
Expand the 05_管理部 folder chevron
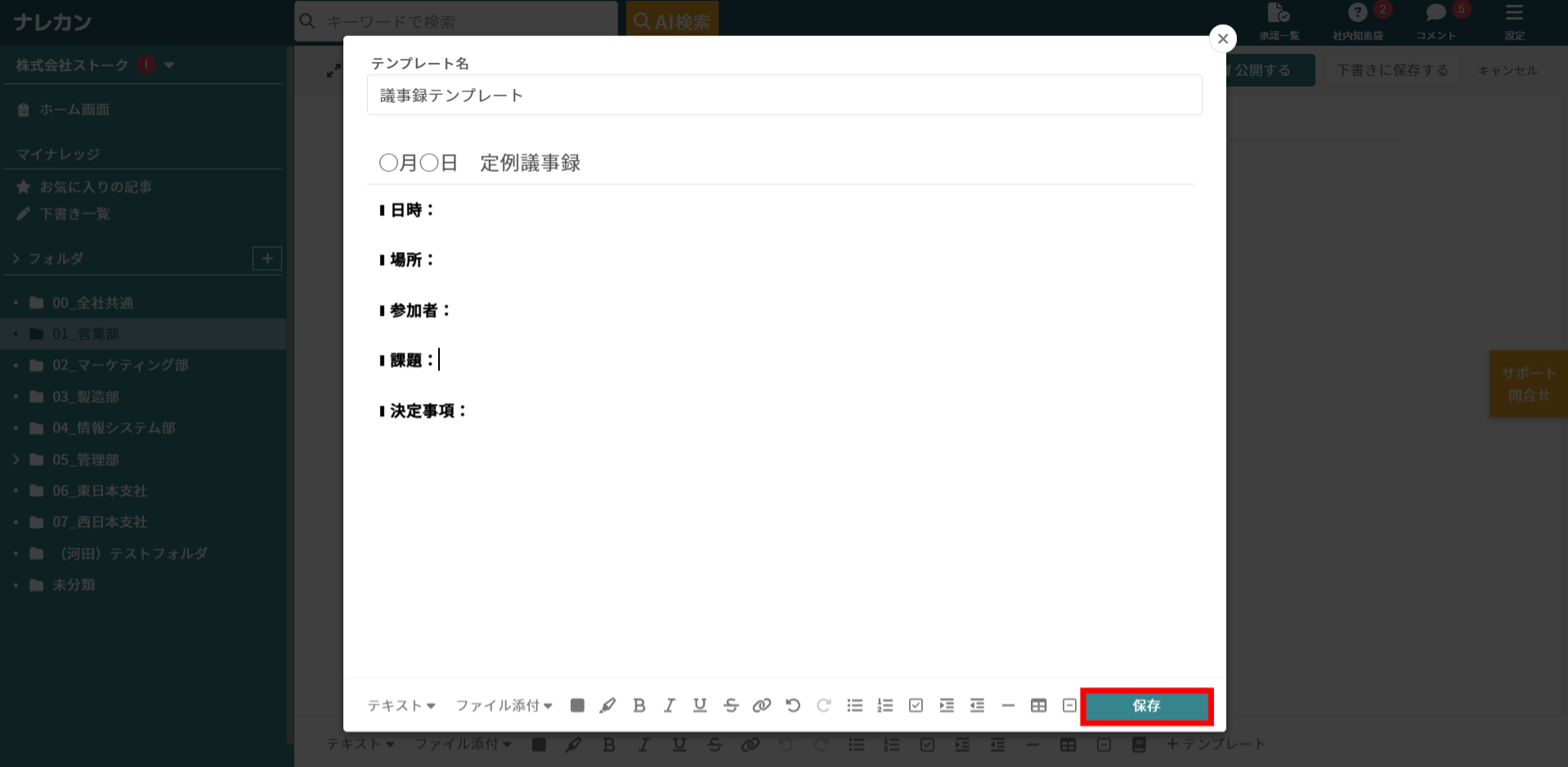pyautogui.click(x=16, y=460)
